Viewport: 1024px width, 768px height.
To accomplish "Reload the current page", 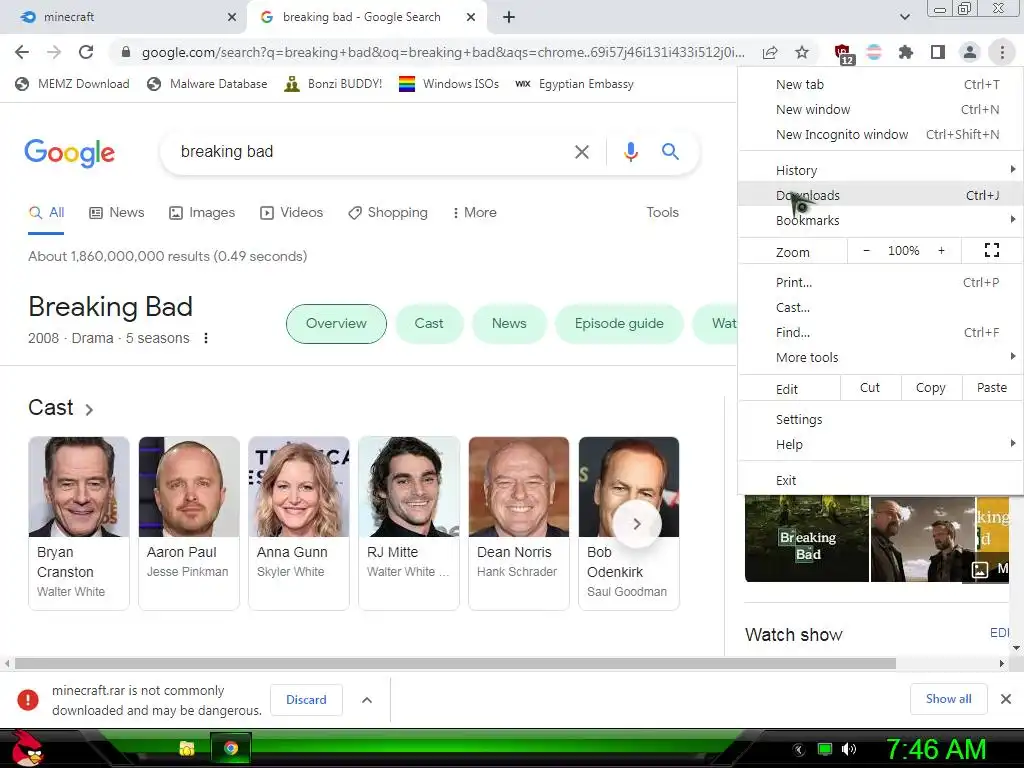I will 86,52.
